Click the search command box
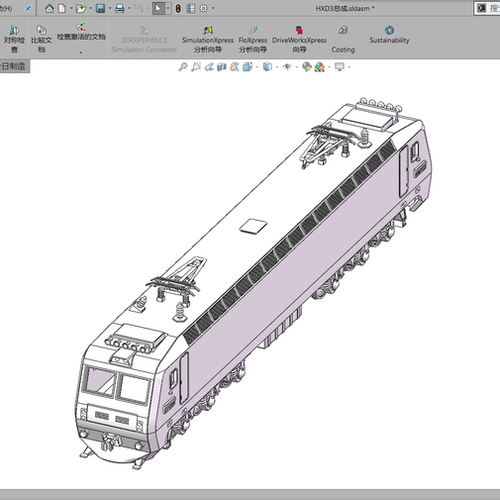This screenshot has width=500, height=500. pyautogui.click(x=487, y=8)
